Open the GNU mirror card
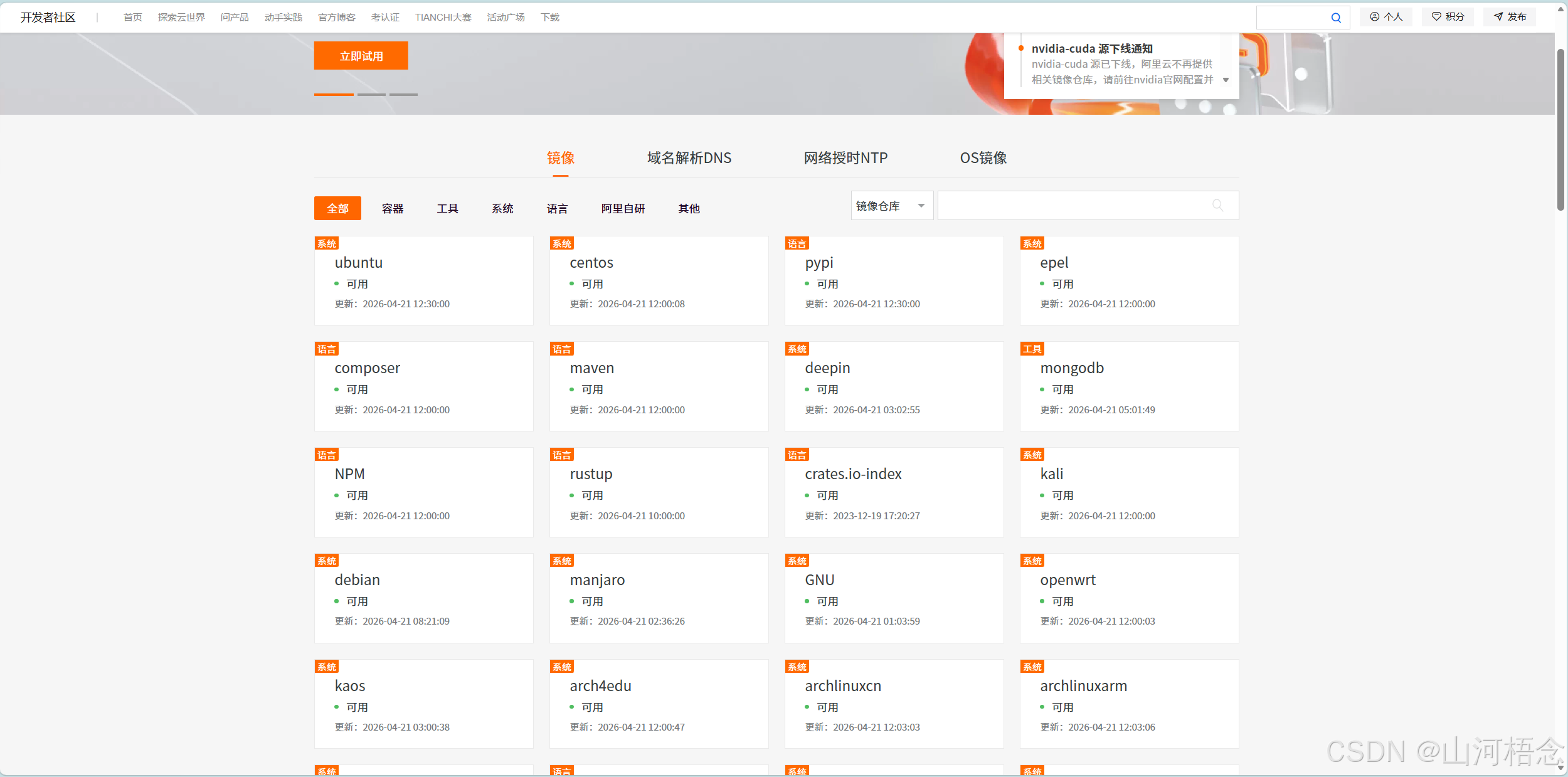Screen dimensions: 1568x777 pos(894,598)
